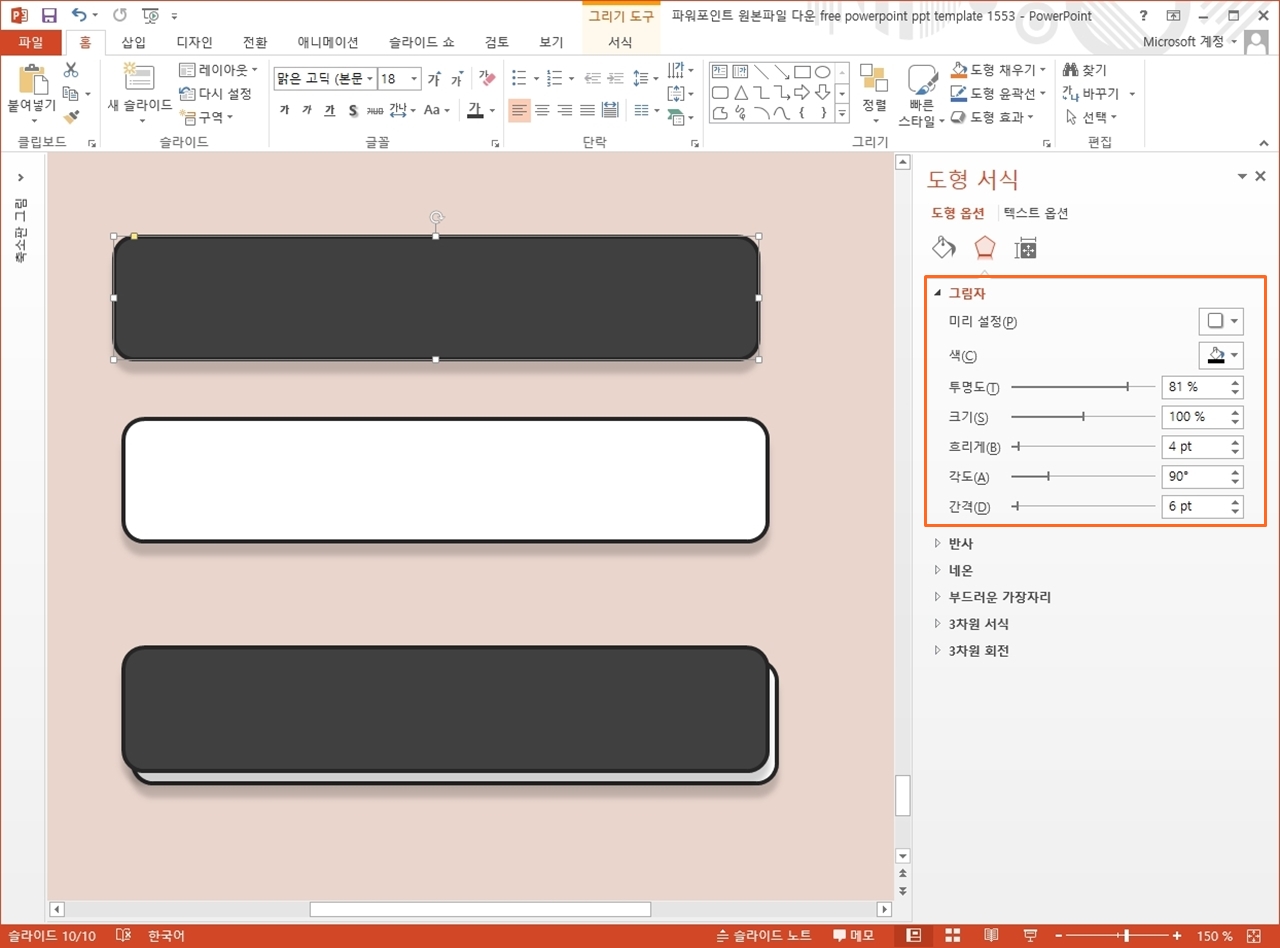
Task: Open the font size dropdown
Action: coord(414,79)
